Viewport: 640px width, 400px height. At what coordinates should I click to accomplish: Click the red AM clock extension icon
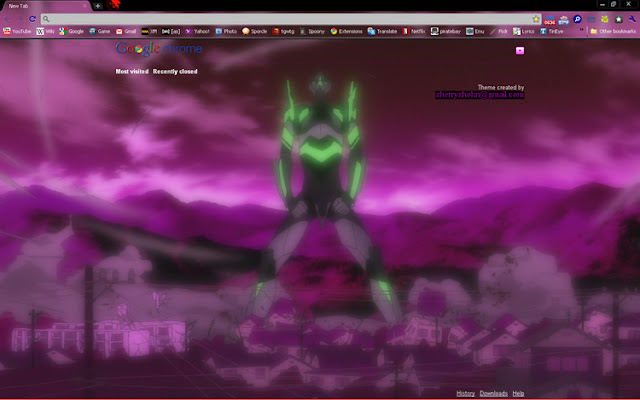point(550,19)
